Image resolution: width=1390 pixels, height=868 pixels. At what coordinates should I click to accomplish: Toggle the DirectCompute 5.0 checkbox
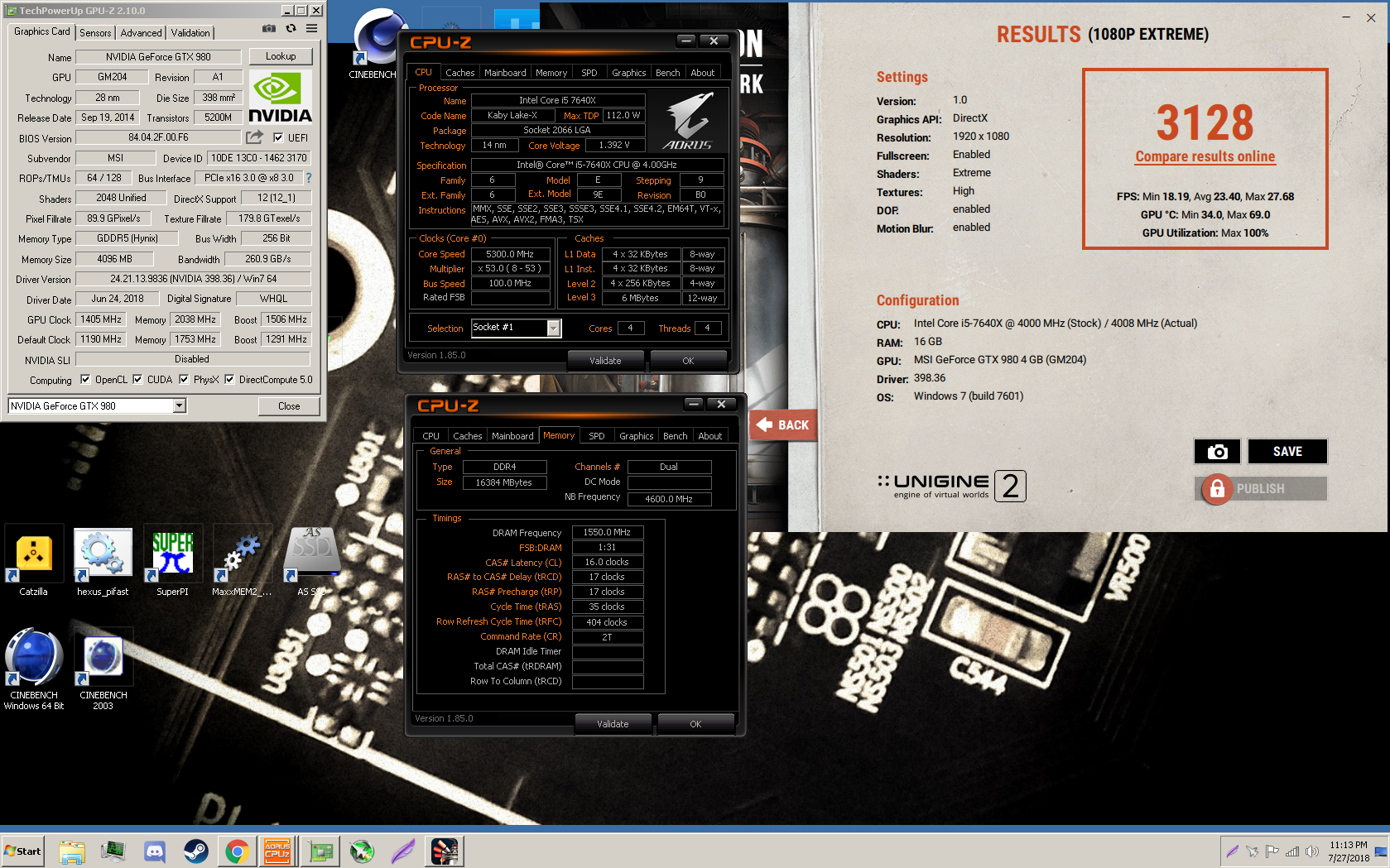[x=229, y=379]
